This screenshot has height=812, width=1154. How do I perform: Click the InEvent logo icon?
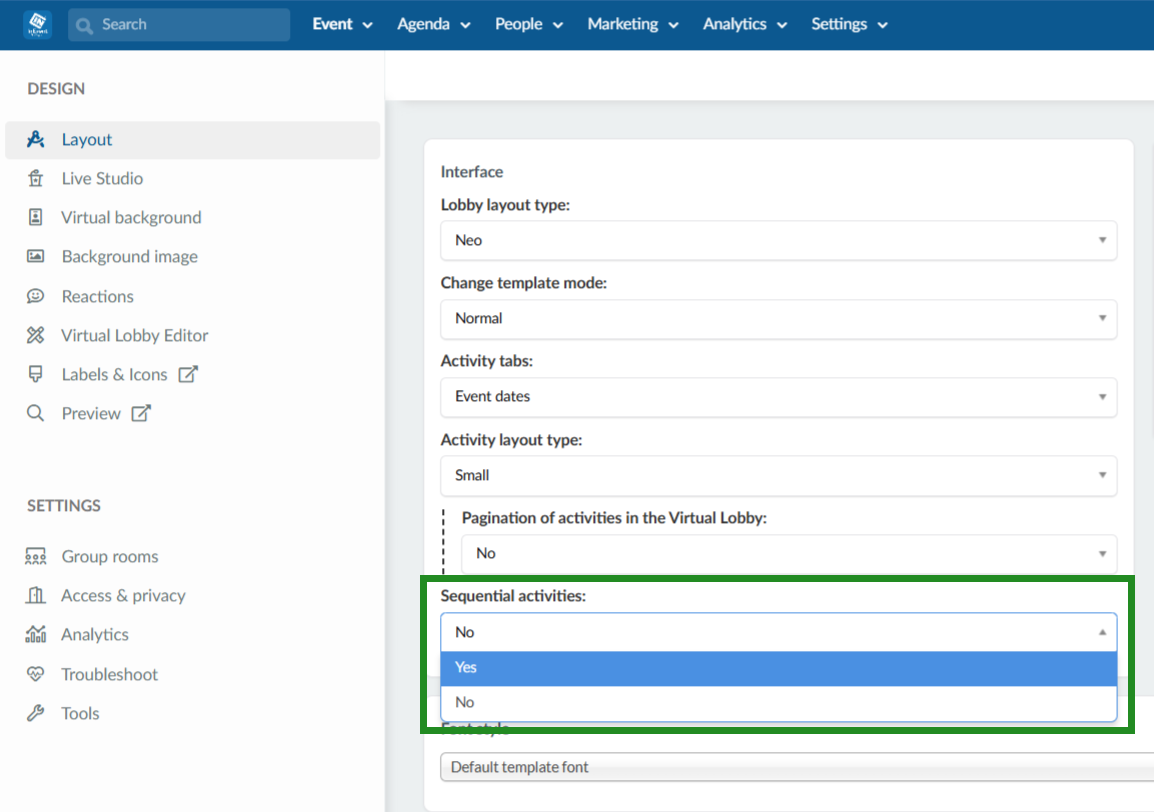pos(36,24)
